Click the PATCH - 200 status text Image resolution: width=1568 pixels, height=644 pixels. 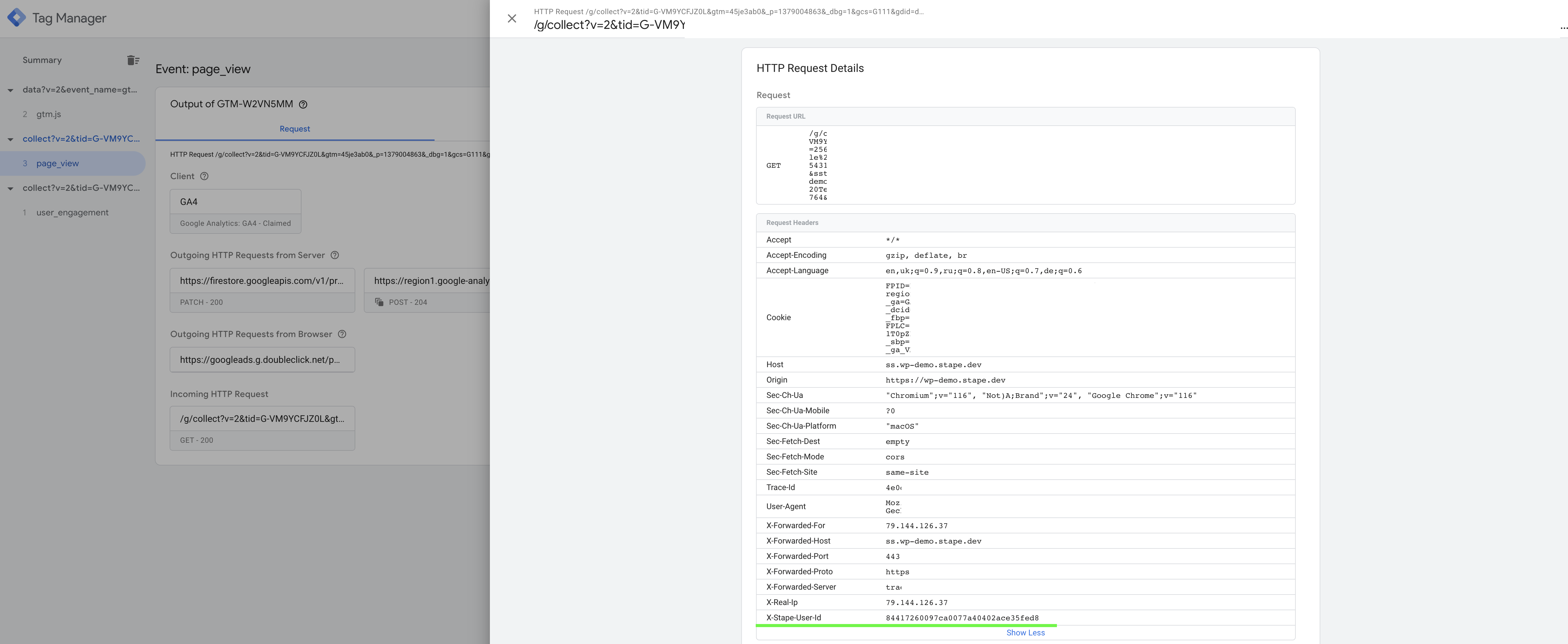(x=202, y=303)
